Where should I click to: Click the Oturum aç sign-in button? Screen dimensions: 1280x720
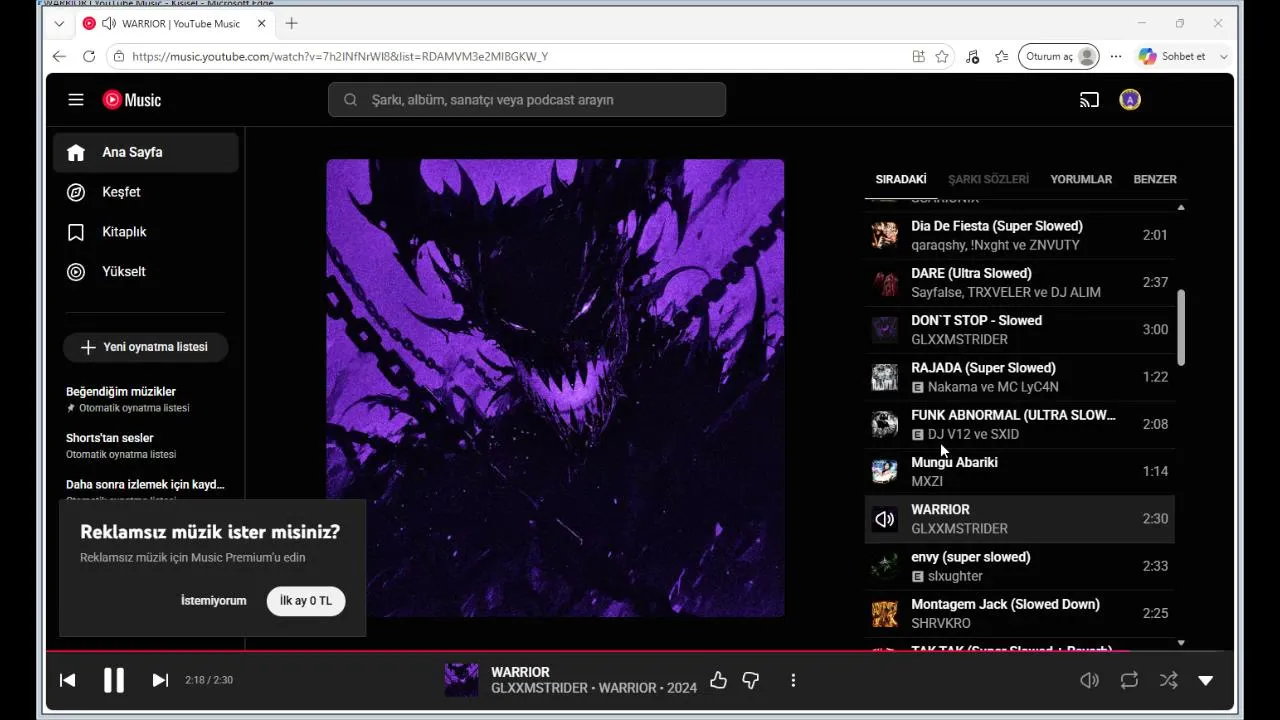pyautogui.click(x=1059, y=57)
